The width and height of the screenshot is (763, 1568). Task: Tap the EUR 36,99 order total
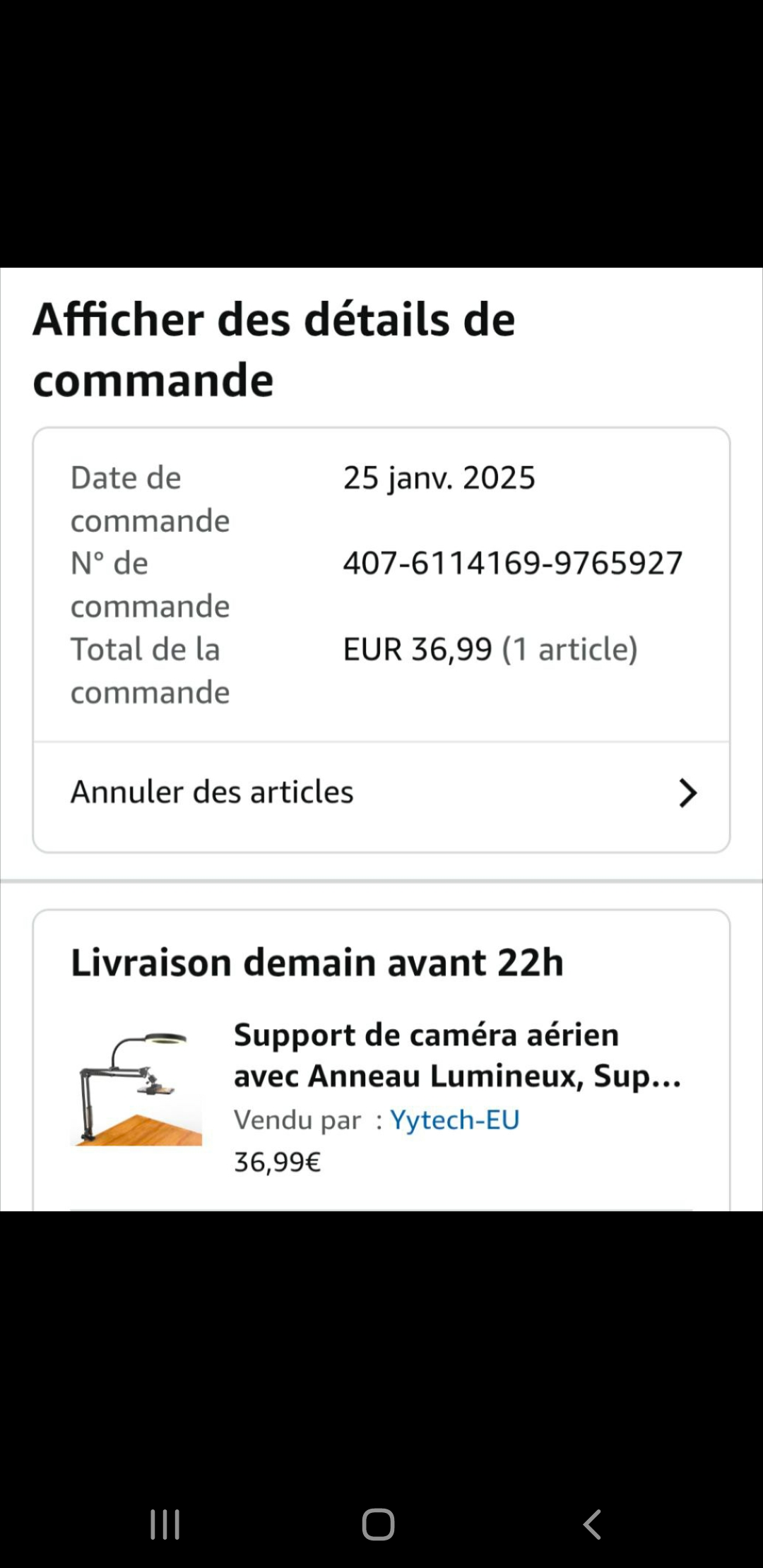point(417,650)
